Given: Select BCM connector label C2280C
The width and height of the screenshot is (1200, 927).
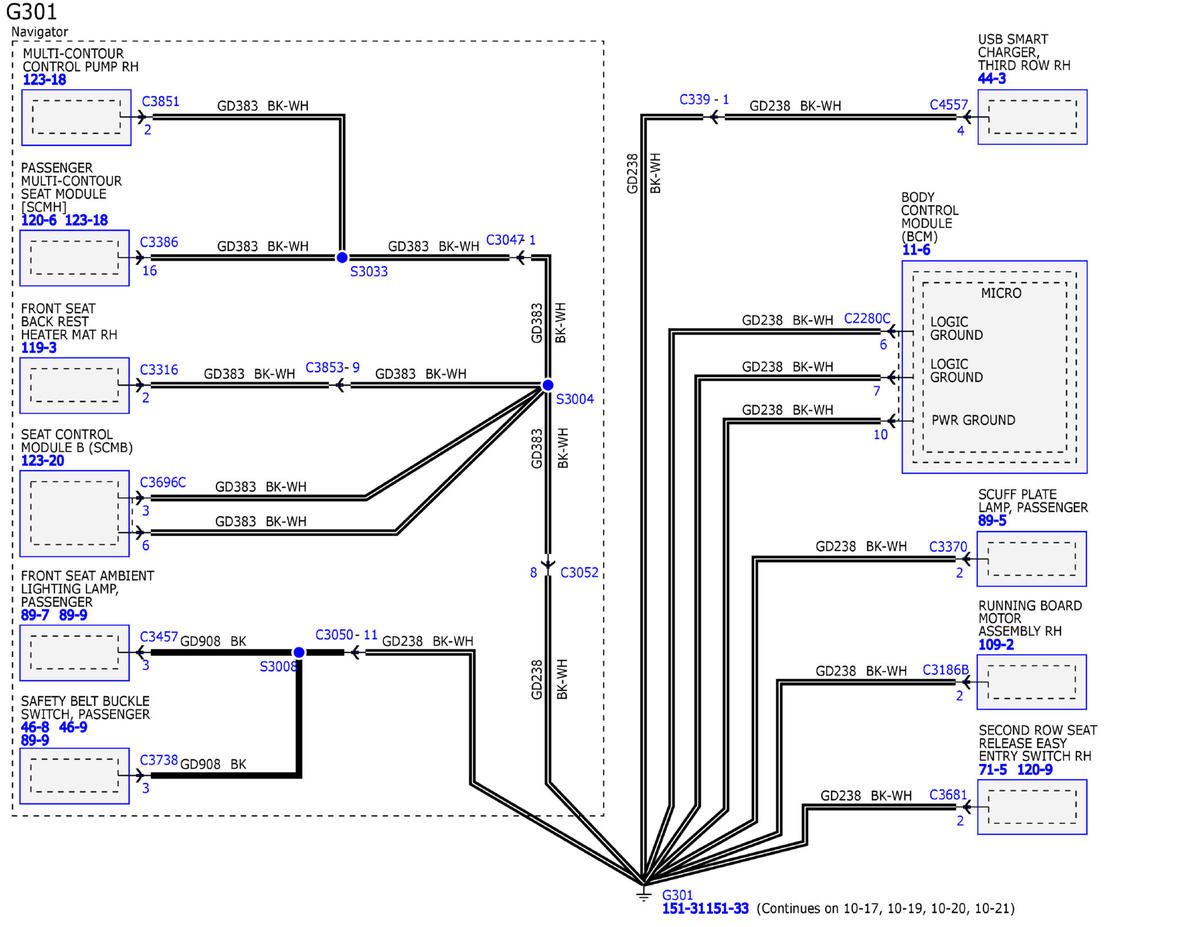Looking at the screenshot, I should (x=867, y=319).
